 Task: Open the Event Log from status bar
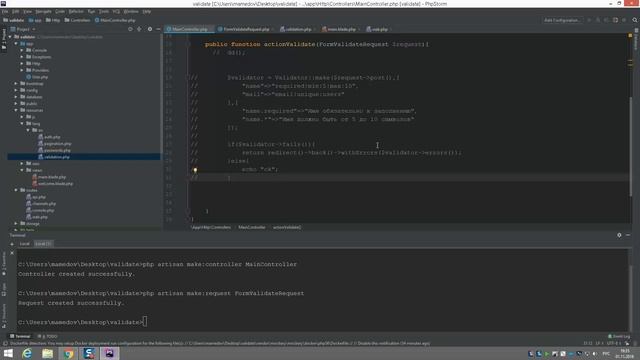(x=619, y=336)
